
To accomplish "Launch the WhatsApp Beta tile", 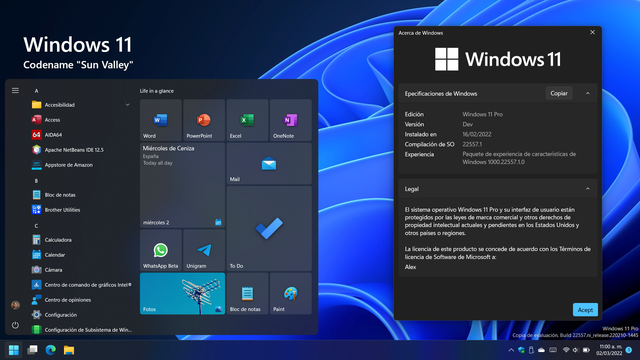I will (161, 250).
